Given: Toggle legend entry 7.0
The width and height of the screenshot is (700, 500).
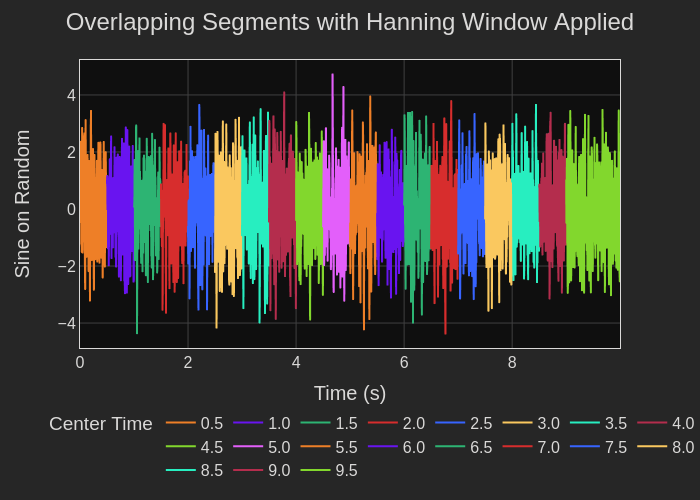Looking at the screenshot, I should click(x=548, y=447).
